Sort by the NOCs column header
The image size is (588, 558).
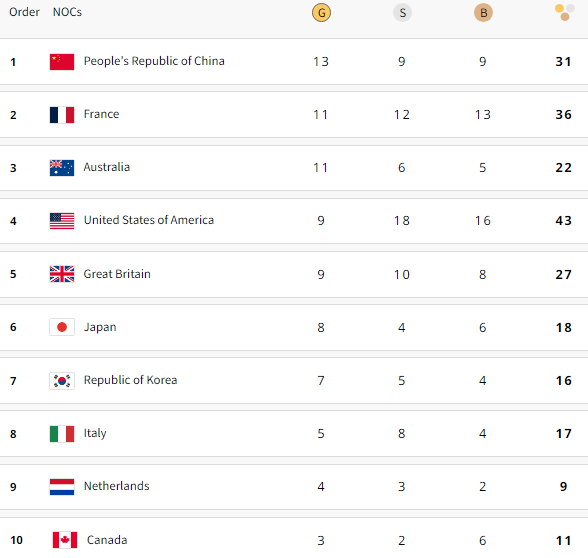[67, 12]
